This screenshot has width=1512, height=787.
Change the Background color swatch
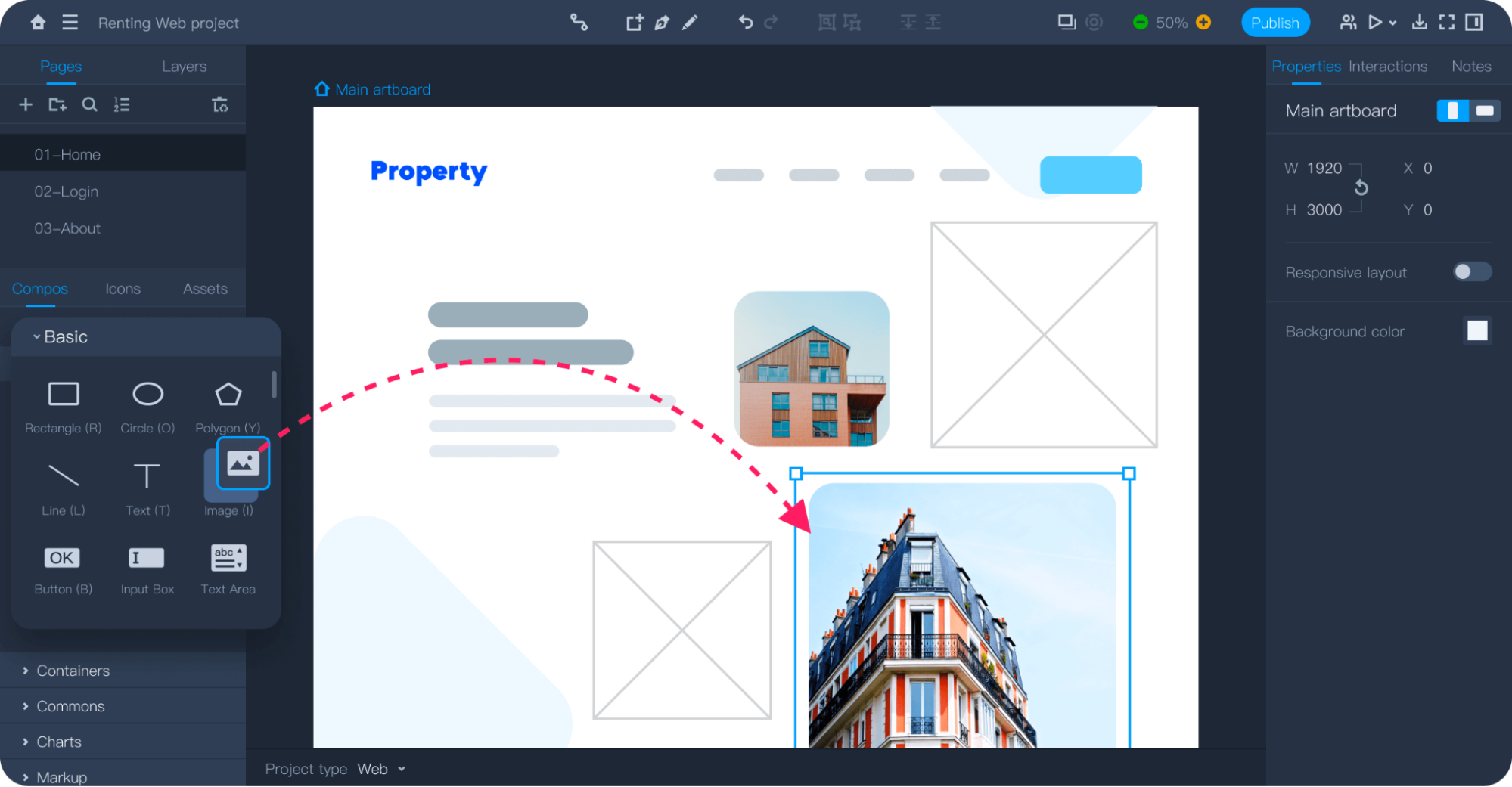coord(1476,330)
